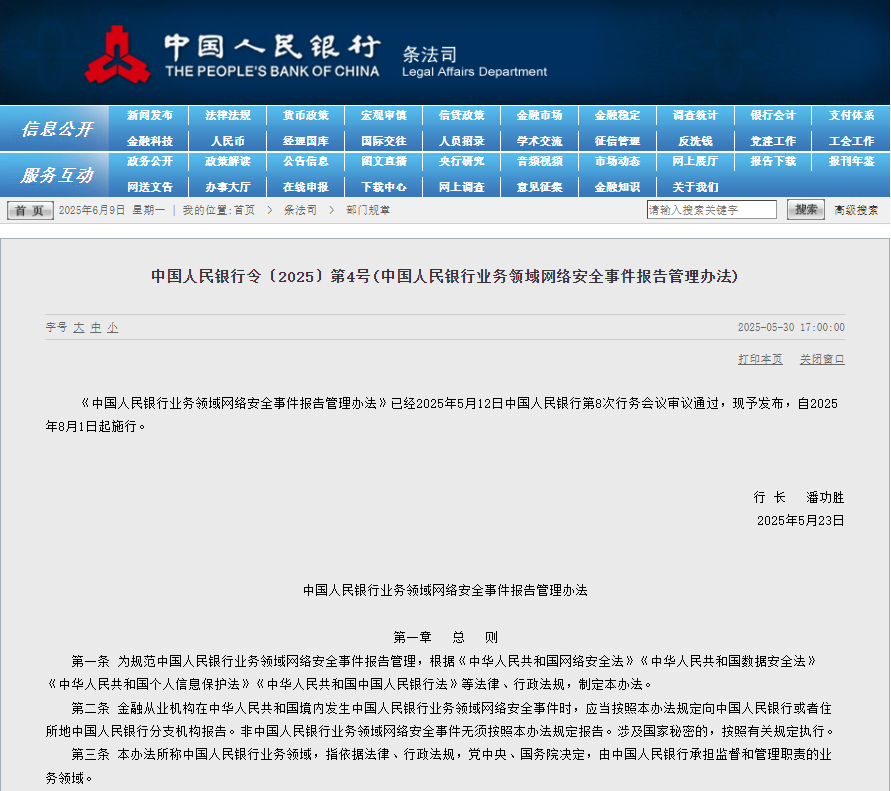
Task: Click 首页 breadcrumb after 我的位置
Action: click(244, 210)
